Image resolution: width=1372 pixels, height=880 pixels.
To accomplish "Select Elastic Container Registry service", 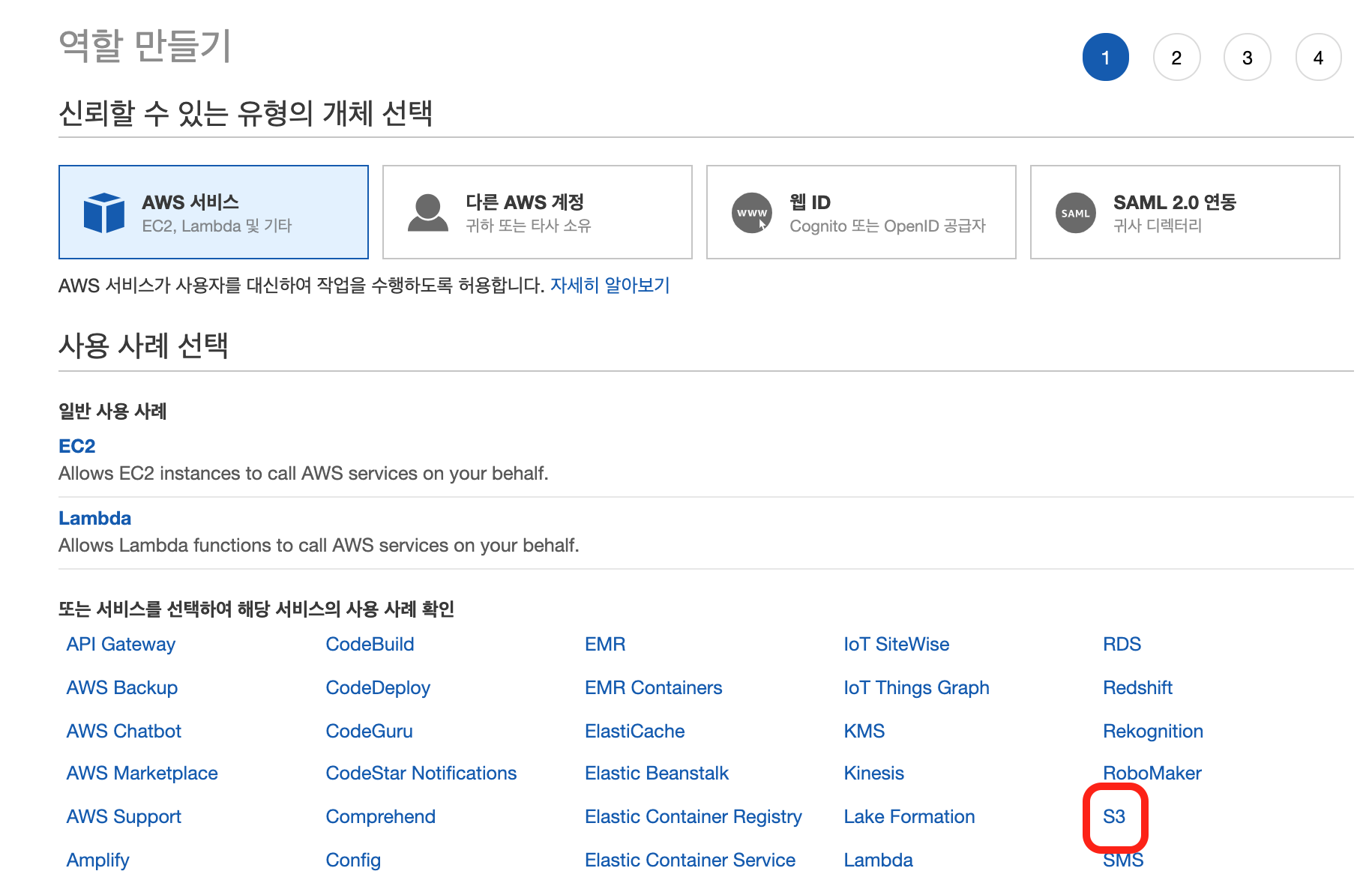I will 693,816.
